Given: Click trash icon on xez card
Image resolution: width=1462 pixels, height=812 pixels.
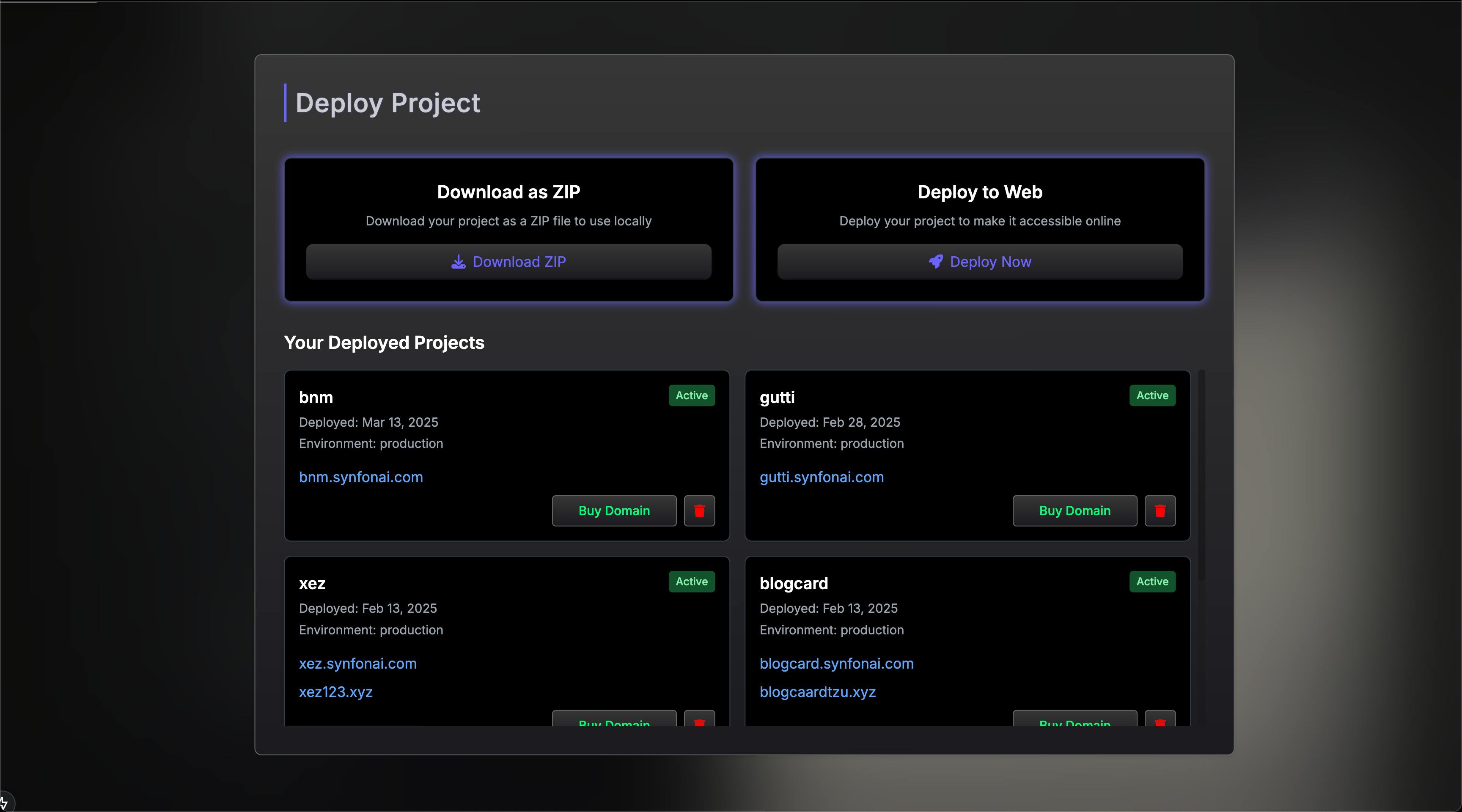Looking at the screenshot, I should pos(699,721).
